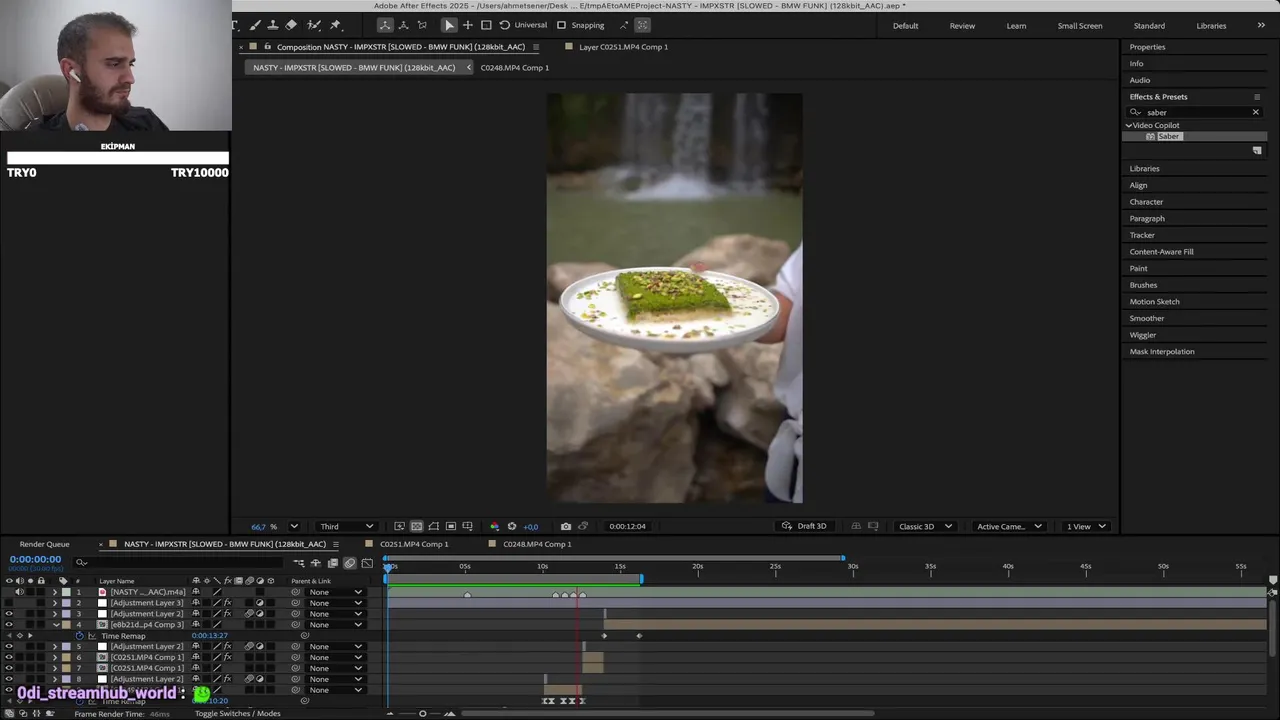Toggle mask and shape path visibility
The height and width of the screenshot is (720, 1280).
434,526
